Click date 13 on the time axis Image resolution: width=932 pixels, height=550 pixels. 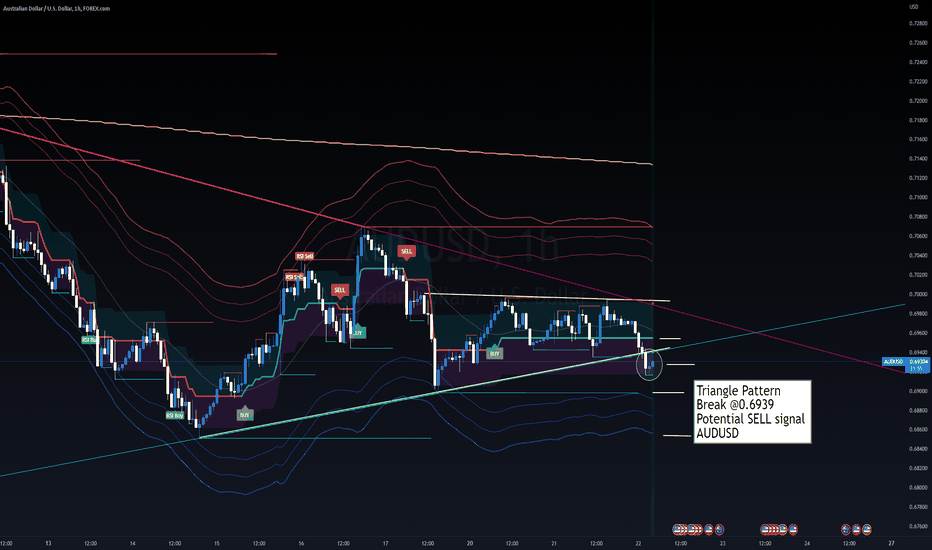[48, 543]
